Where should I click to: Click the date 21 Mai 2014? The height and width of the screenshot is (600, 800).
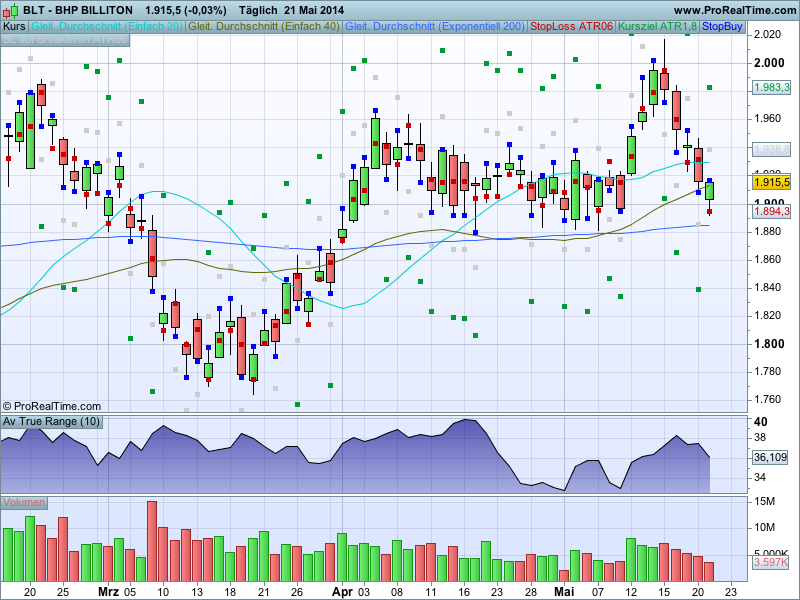click(314, 10)
